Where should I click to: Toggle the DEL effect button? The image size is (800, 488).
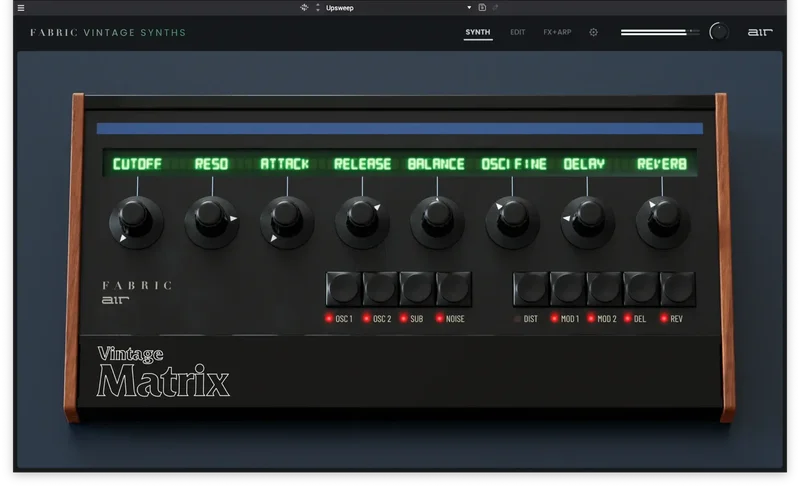pos(641,289)
